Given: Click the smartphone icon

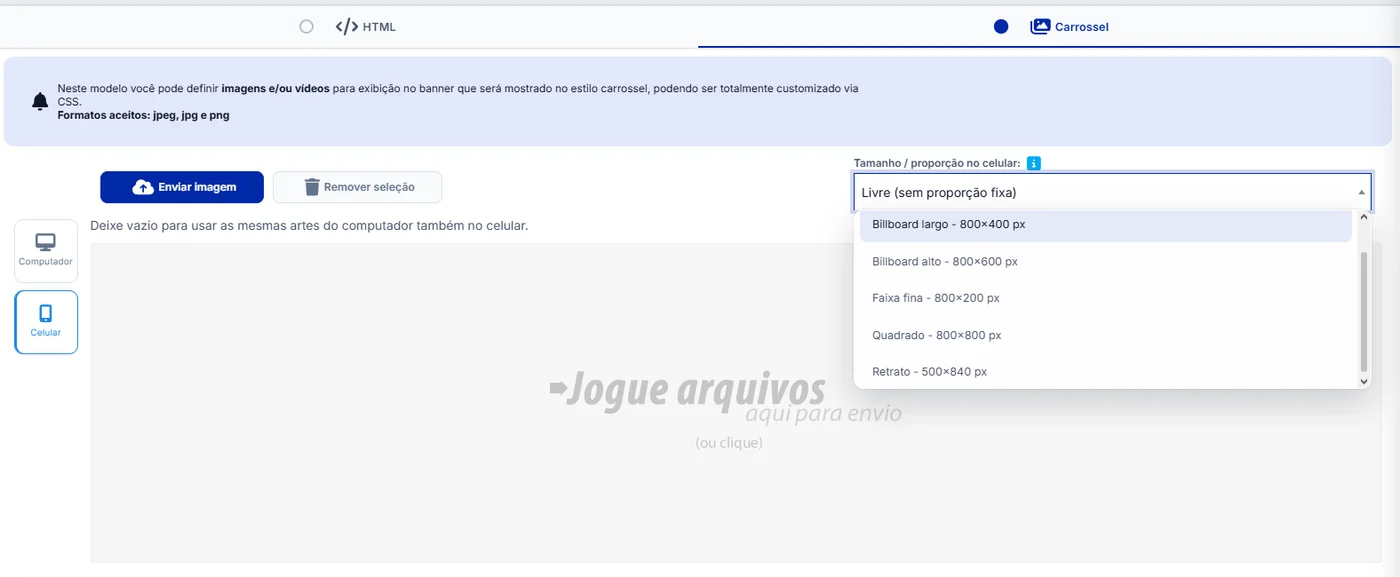Looking at the screenshot, I should coord(46,314).
